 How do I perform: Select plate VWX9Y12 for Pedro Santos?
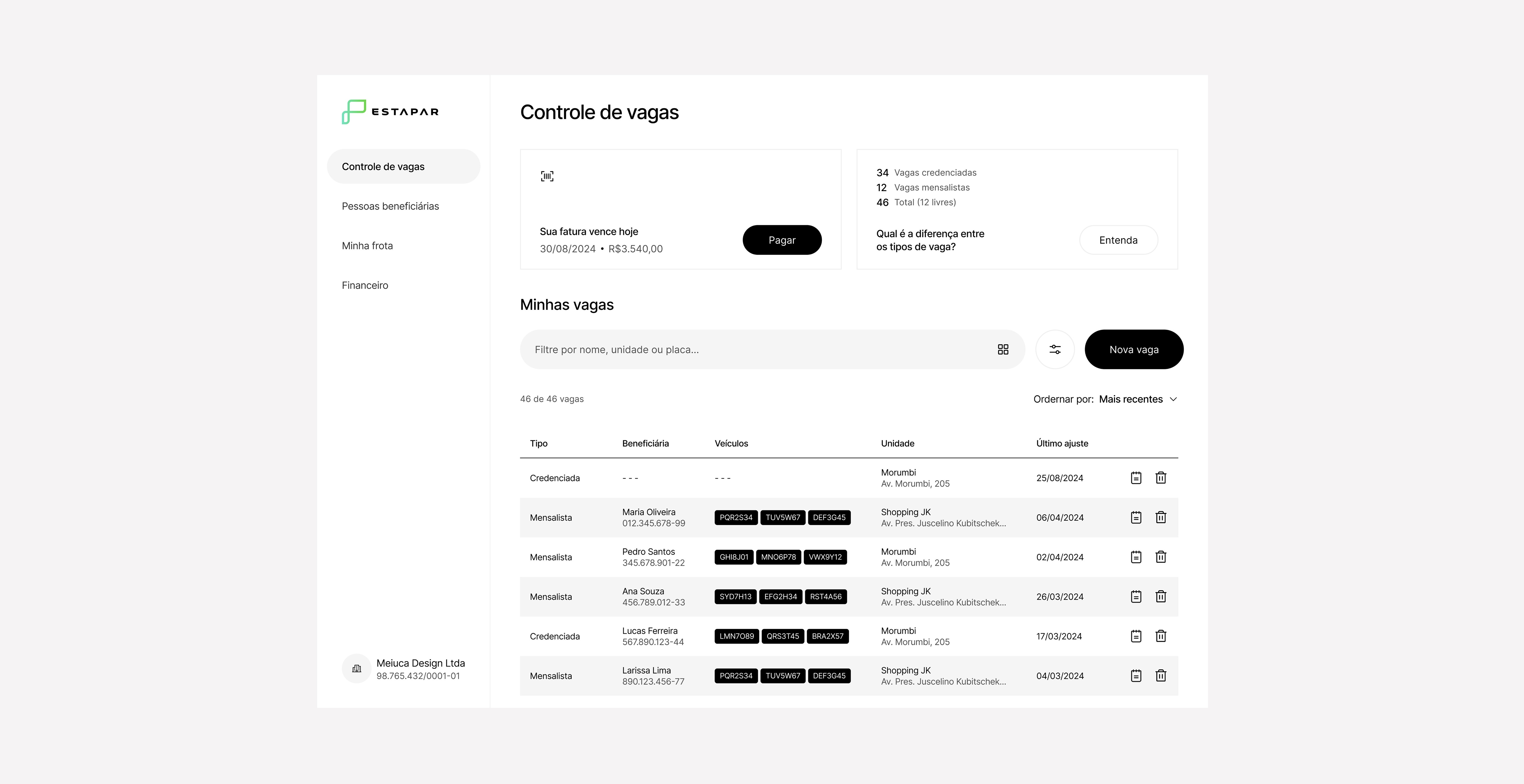tap(825, 557)
